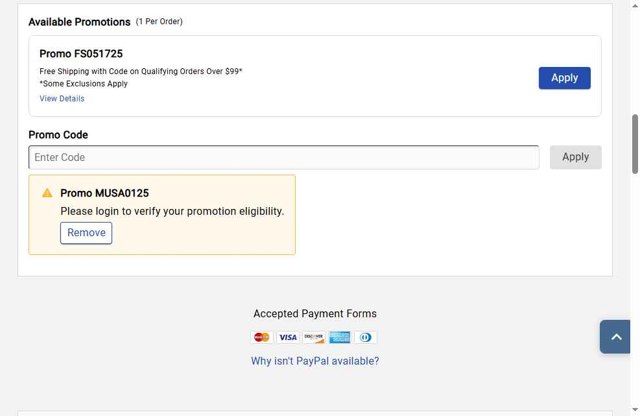Click the Accepted Payment Forms label
This screenshot has width=640, height=416.
[315, 314]
